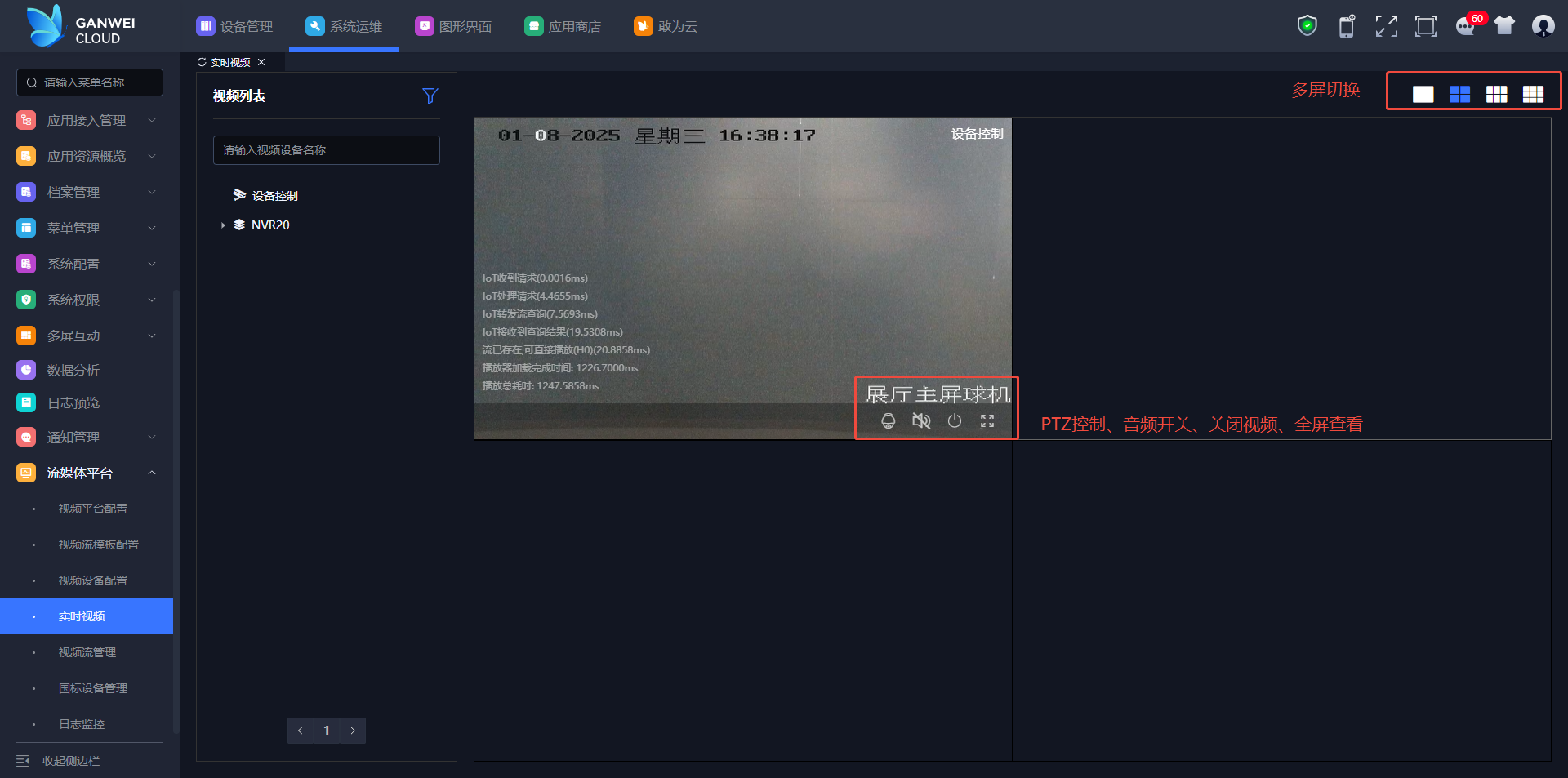Refresh the 实时视频 tab
The image size is (1568, 778).
202,62
